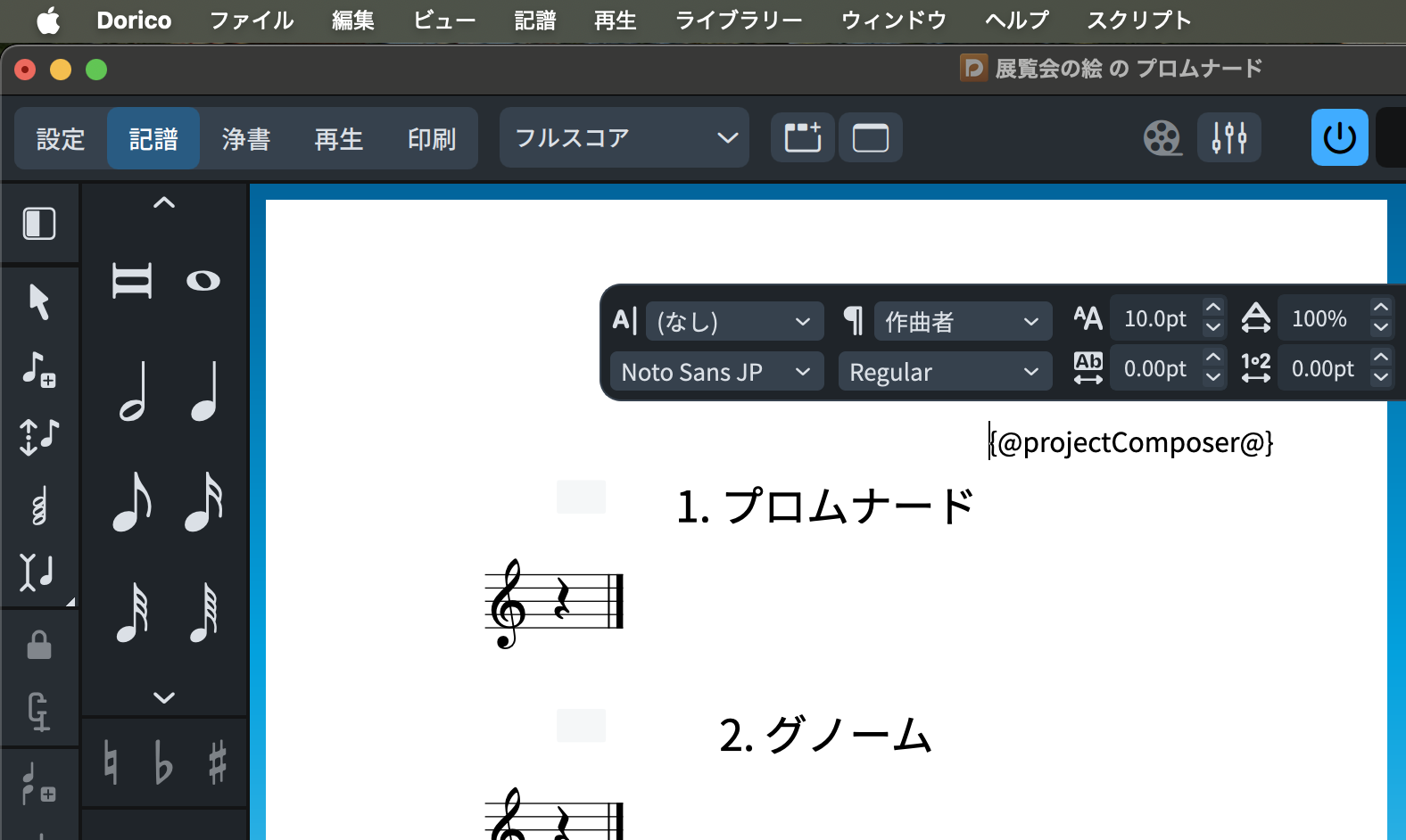Select the arrow selection tool

(39, 302)
